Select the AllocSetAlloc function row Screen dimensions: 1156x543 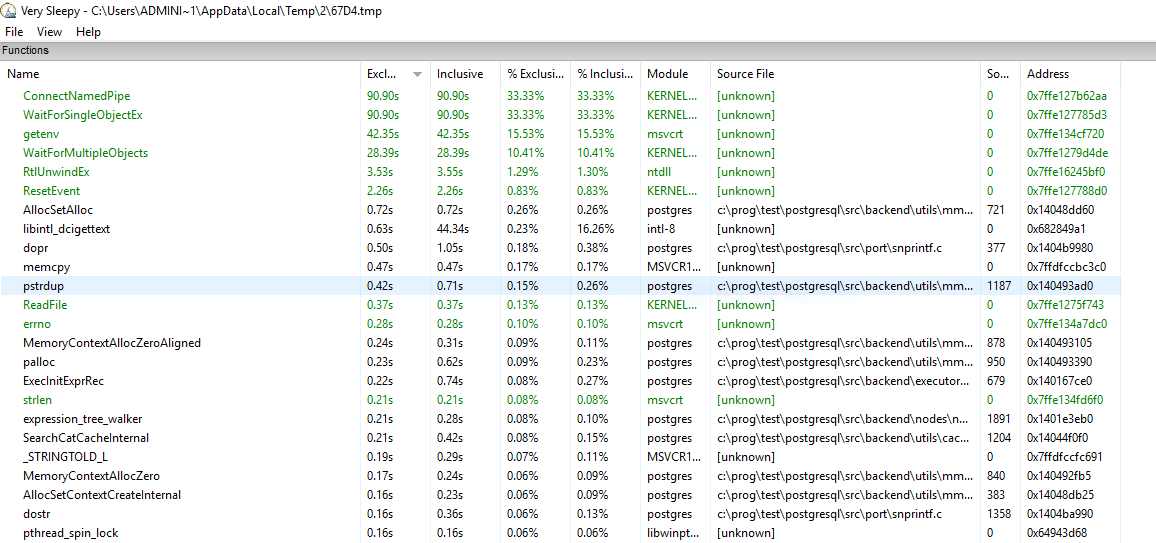point(58,210)
